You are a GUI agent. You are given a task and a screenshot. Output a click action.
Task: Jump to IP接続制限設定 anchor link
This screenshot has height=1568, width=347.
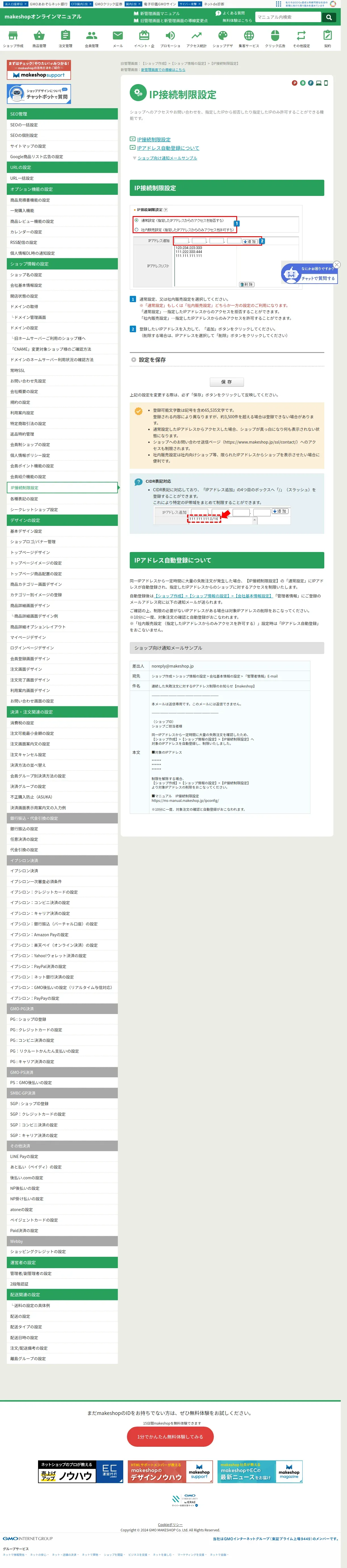(x=153, y=139)
